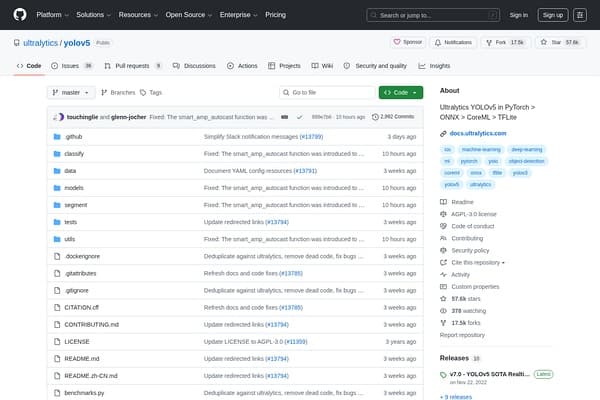Expand the Solutions dropdown
The height and width of the screenshot is (400, 600).
pos(93,15)
